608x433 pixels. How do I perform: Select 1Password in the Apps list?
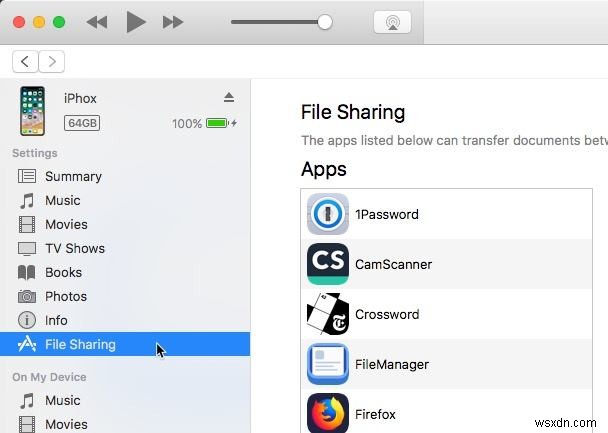point(446,214)
